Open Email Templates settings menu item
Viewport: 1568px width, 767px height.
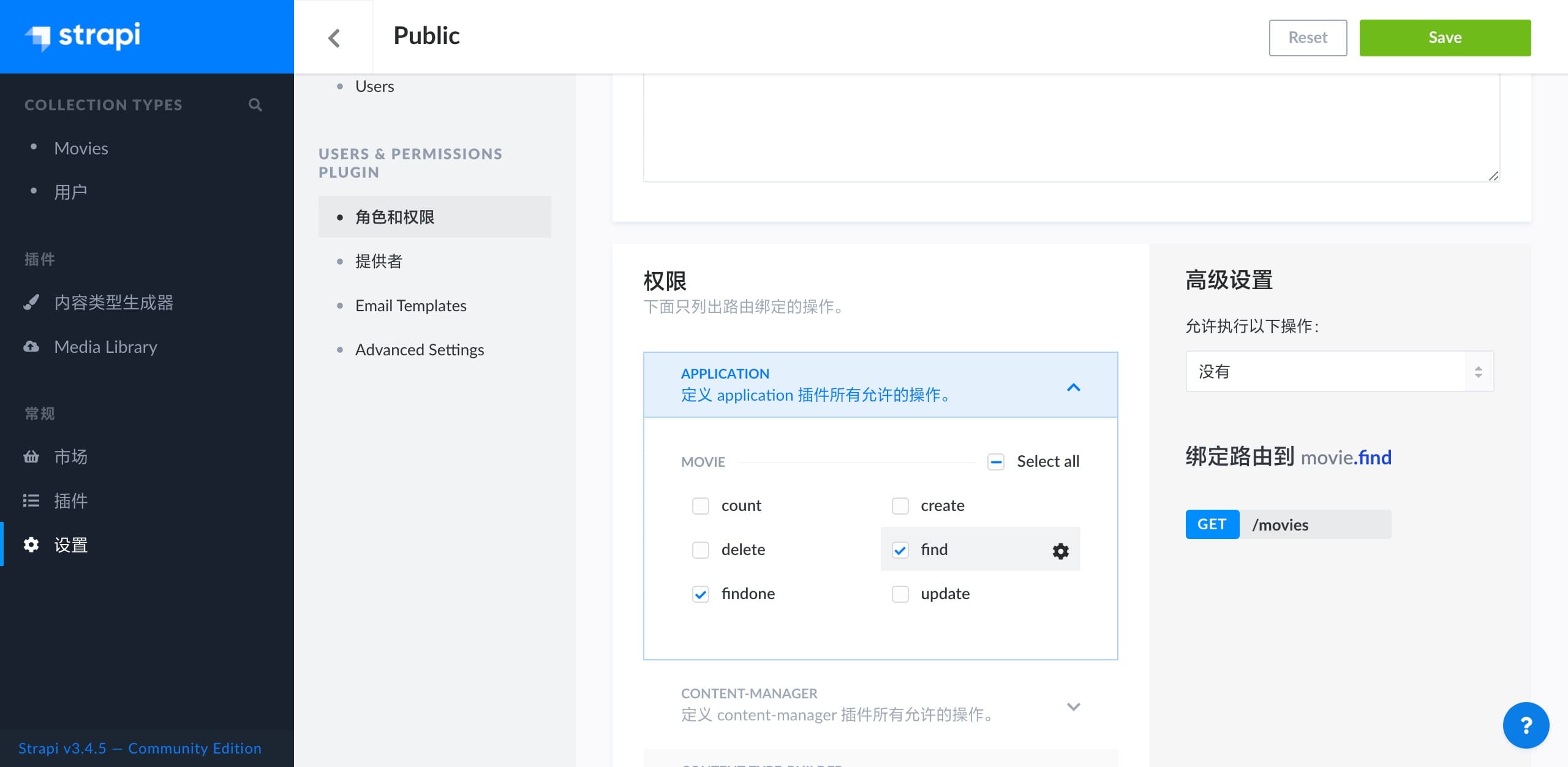410,306
